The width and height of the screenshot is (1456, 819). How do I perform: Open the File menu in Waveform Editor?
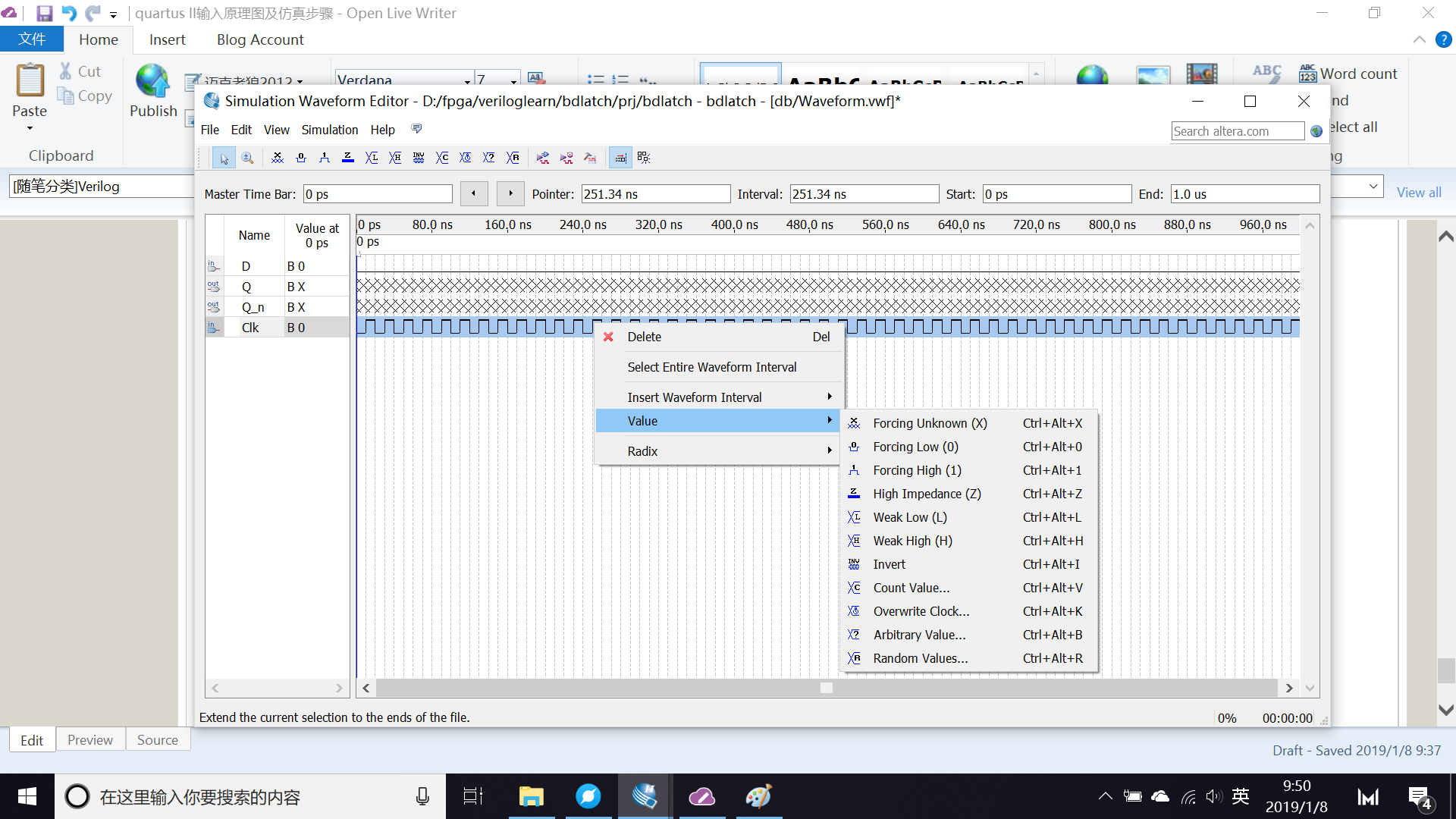[210, 130]
